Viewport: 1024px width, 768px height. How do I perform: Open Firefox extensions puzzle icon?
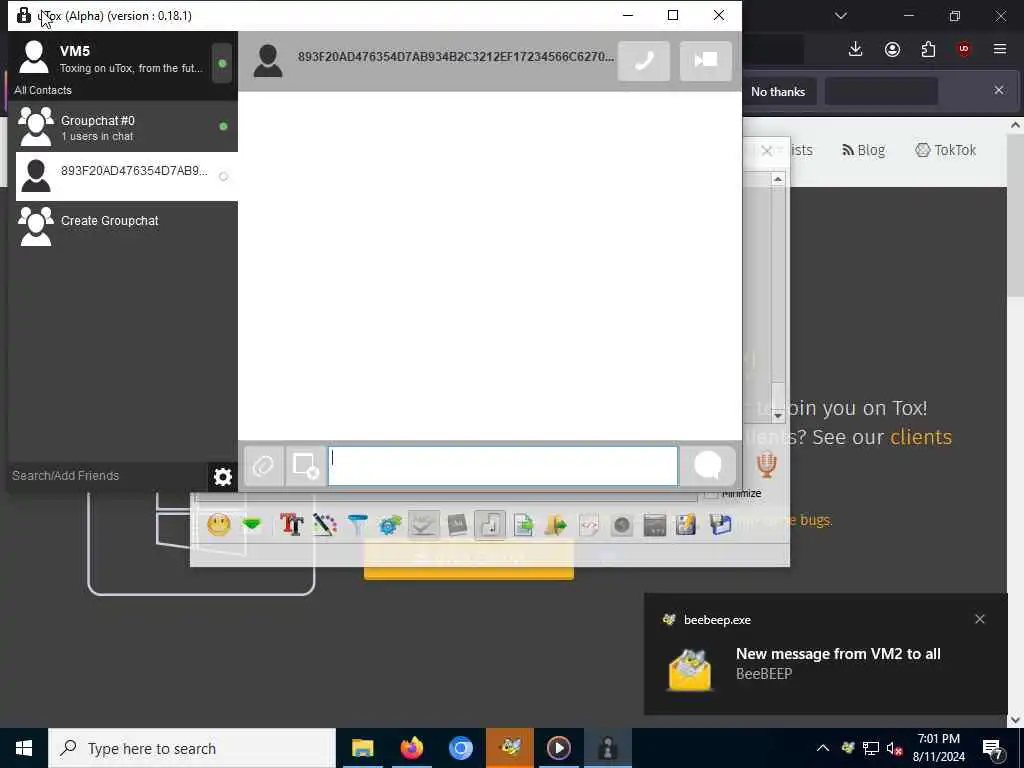click(x=928, y=49)
